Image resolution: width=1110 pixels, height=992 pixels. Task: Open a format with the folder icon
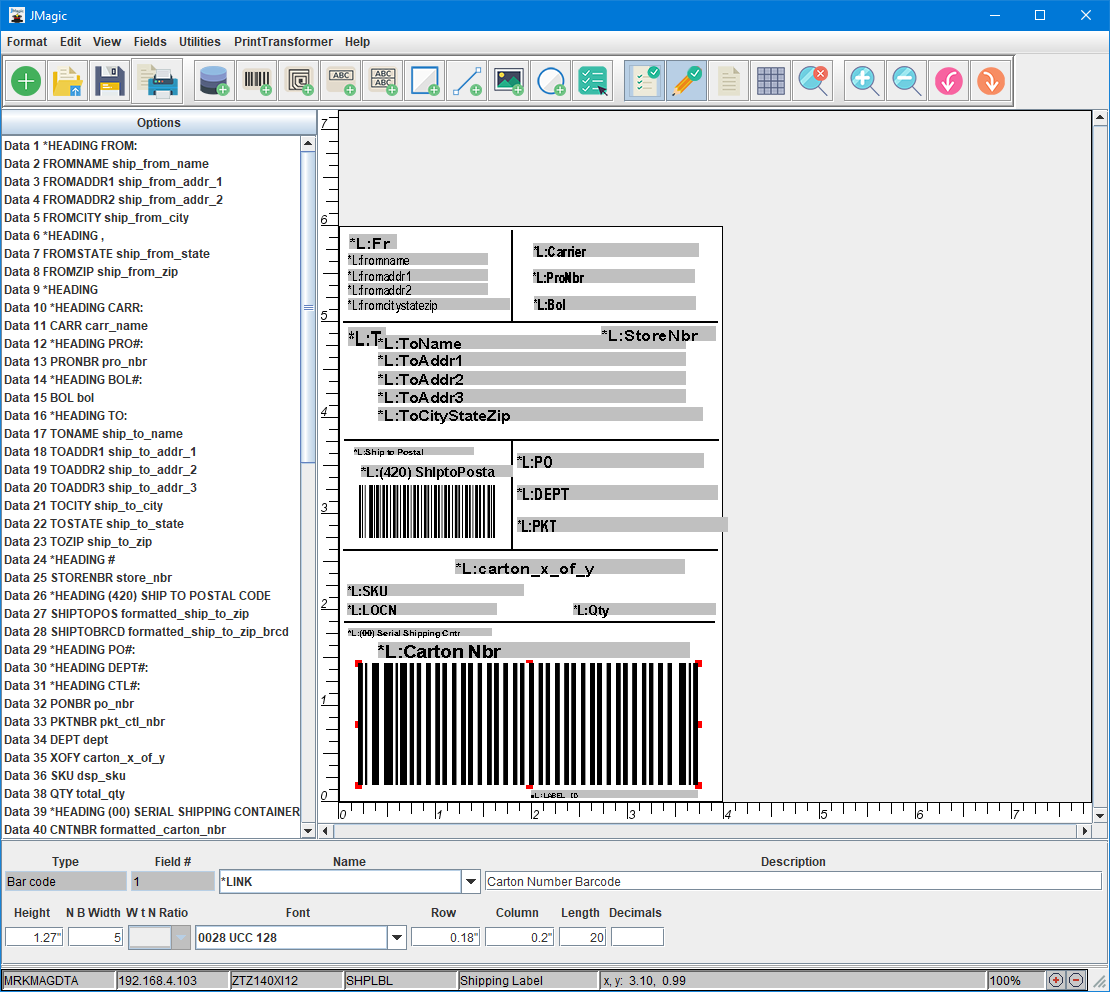[68, 81]
